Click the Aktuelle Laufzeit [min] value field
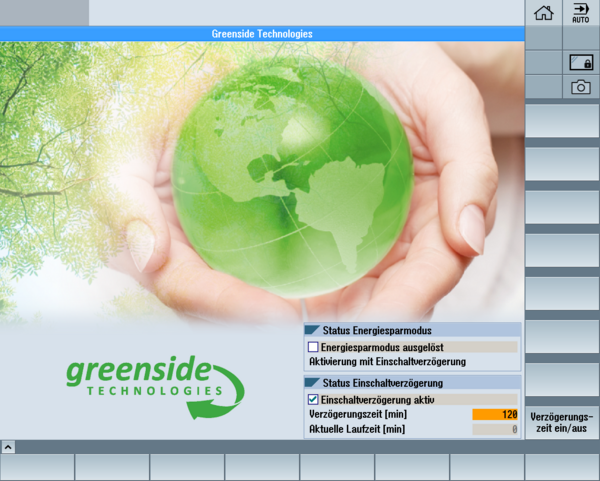The width and height of the screenshot is (600, 481). 495,429
